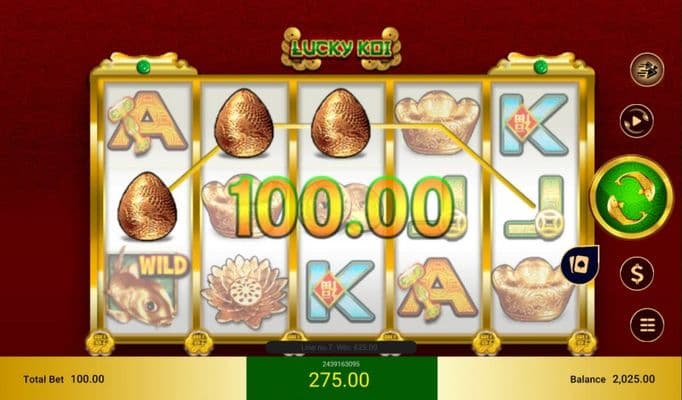The width and height of the screenshot is (682, 400).
Task: Click gold ingot at top of fourth reel
Action: pos(437,122)
